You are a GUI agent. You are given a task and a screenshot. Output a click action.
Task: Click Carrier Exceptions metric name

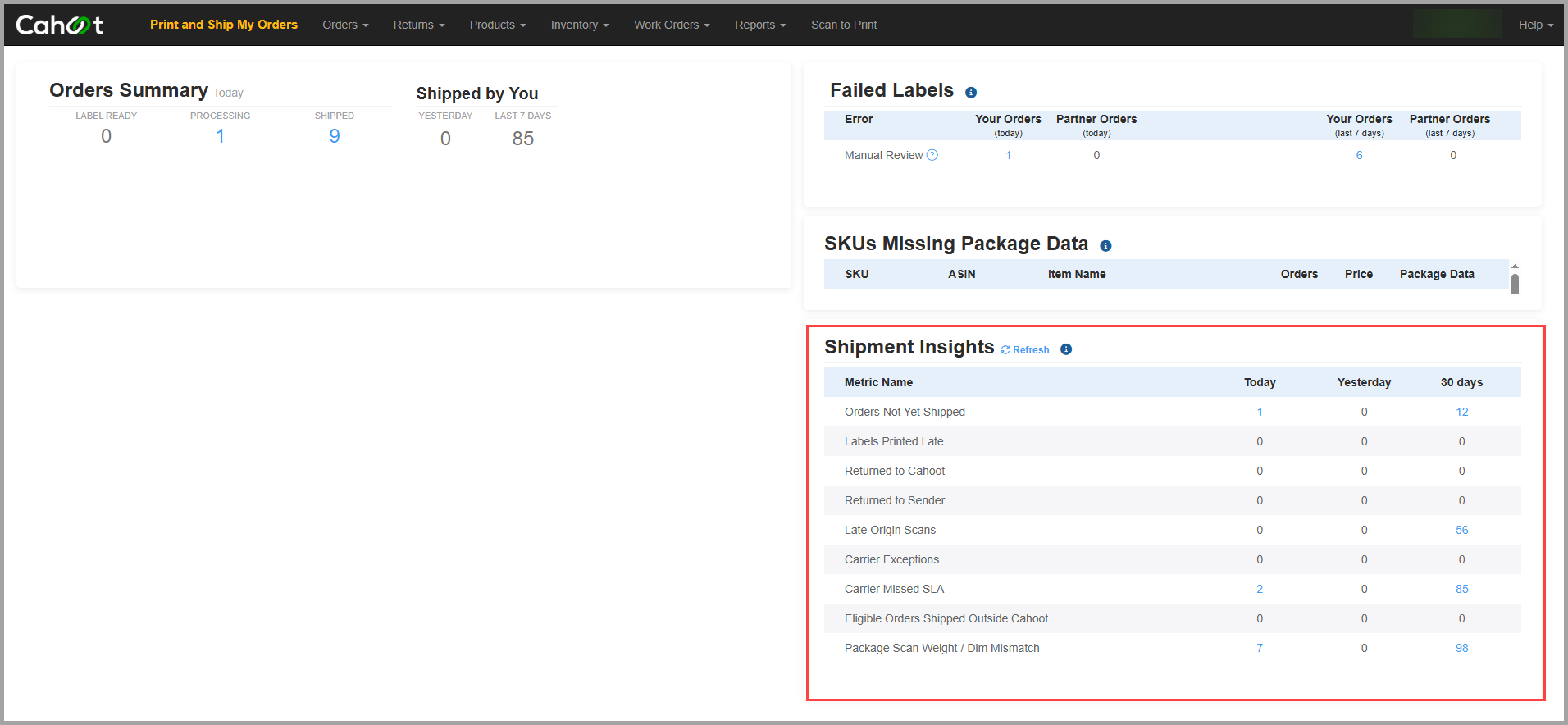click(x=891, y=559)
